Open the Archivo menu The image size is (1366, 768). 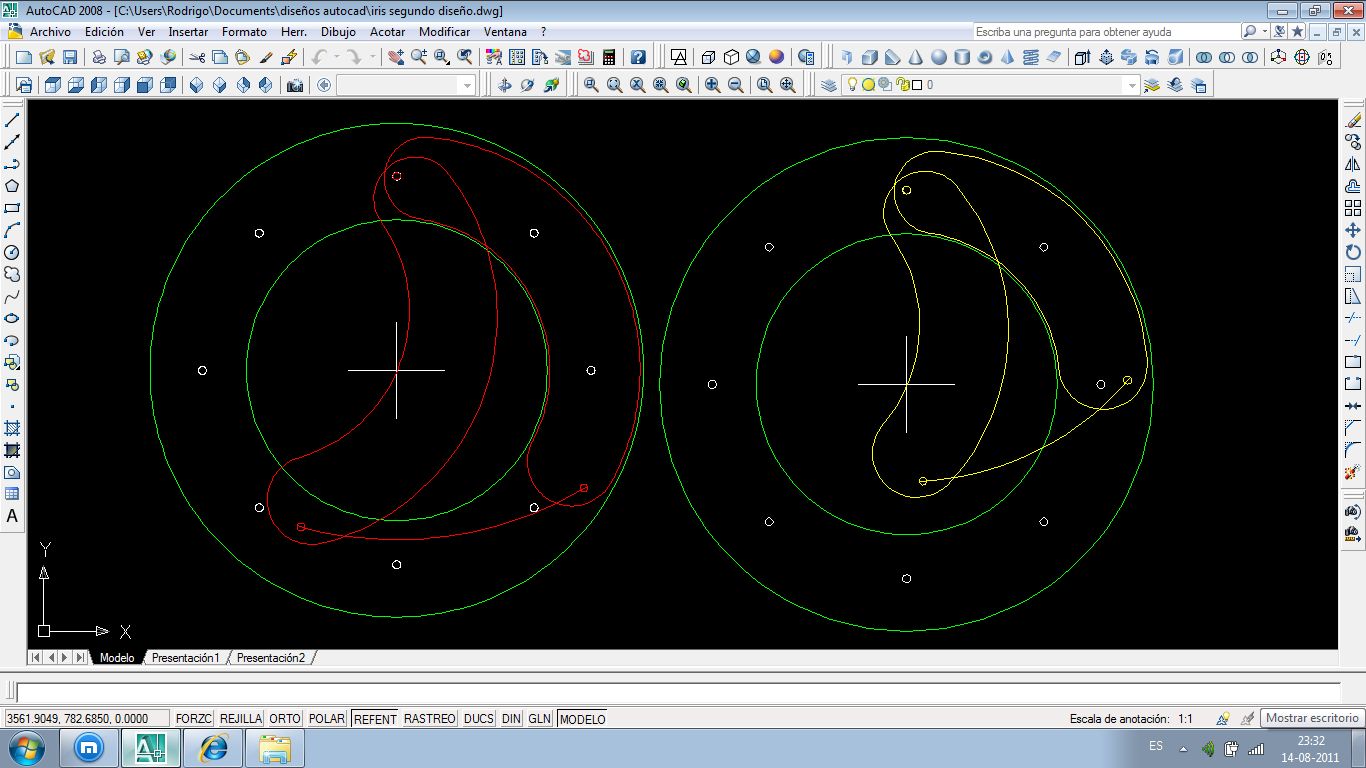coord(50,31)
